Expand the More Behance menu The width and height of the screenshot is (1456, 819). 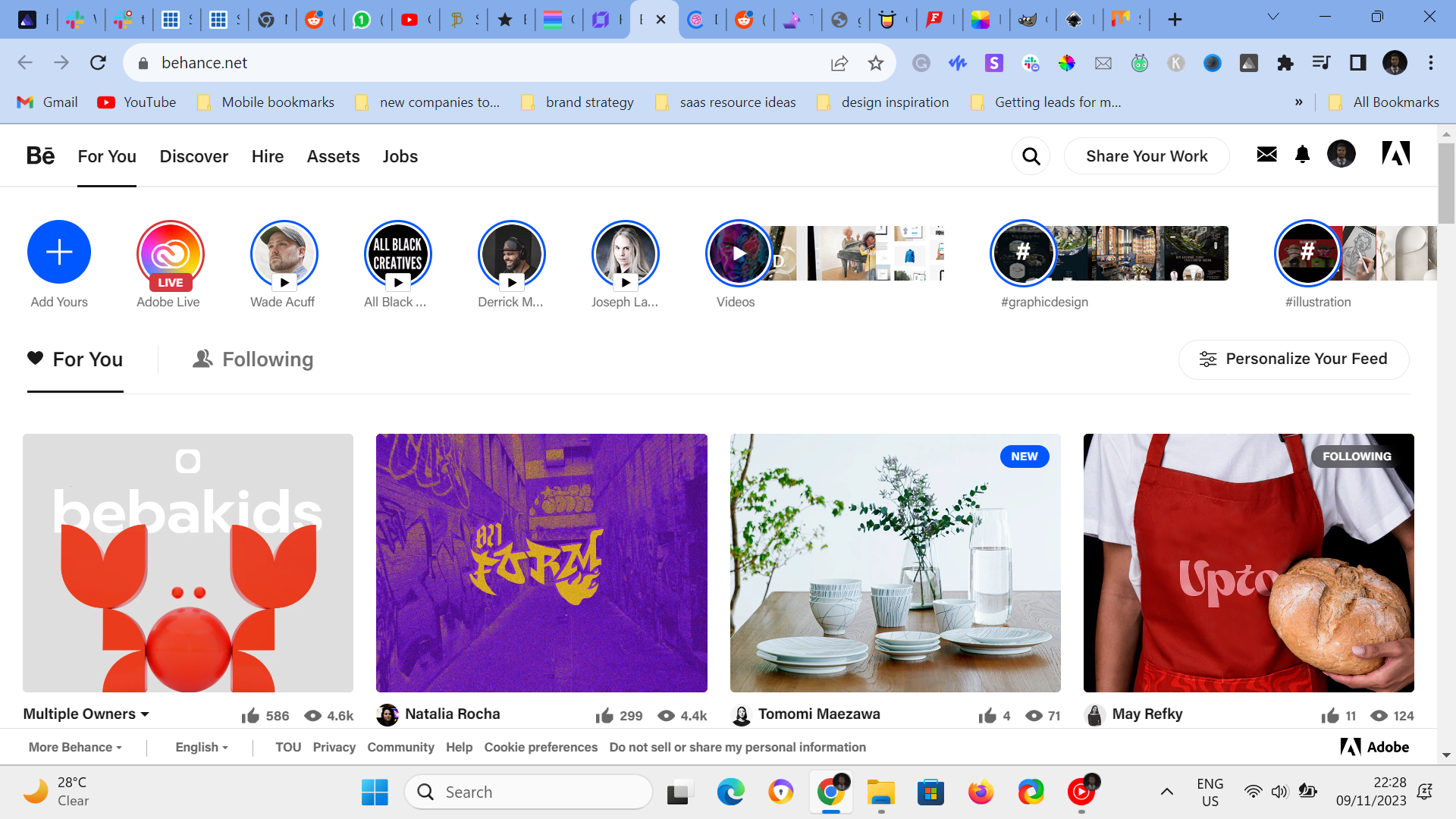pos(75,747)
